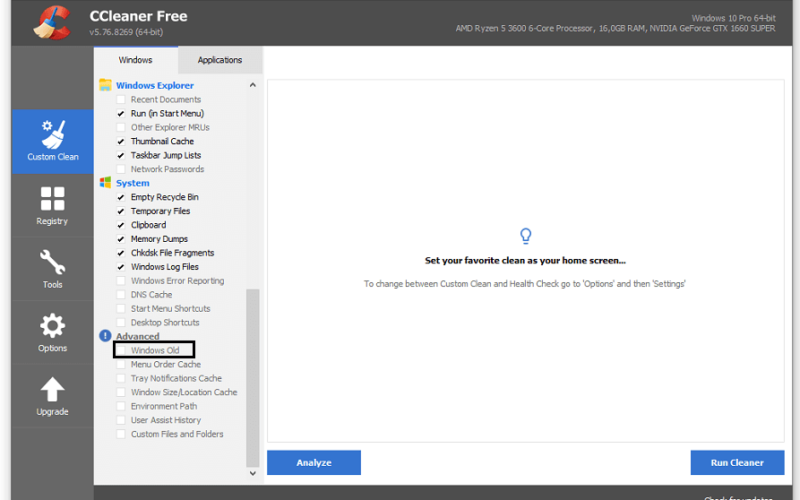
Task: Enable the Windows Old checkbox
Action: click(x=121, y=351)
